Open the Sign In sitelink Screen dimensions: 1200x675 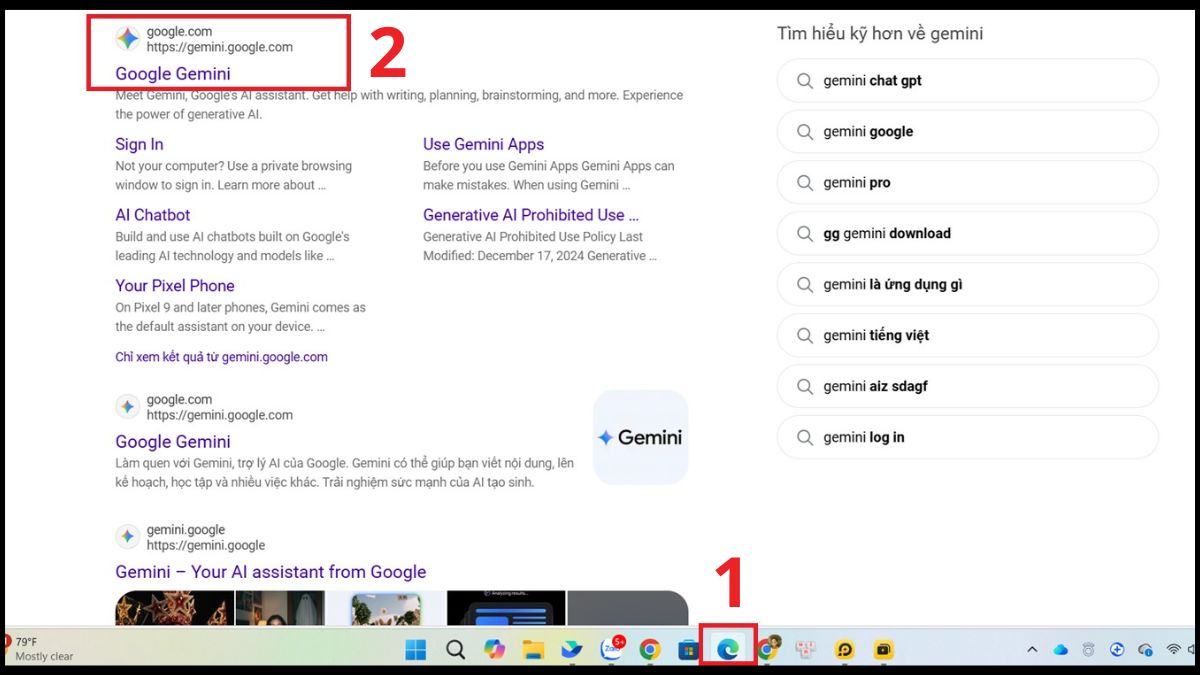(139, 144)
